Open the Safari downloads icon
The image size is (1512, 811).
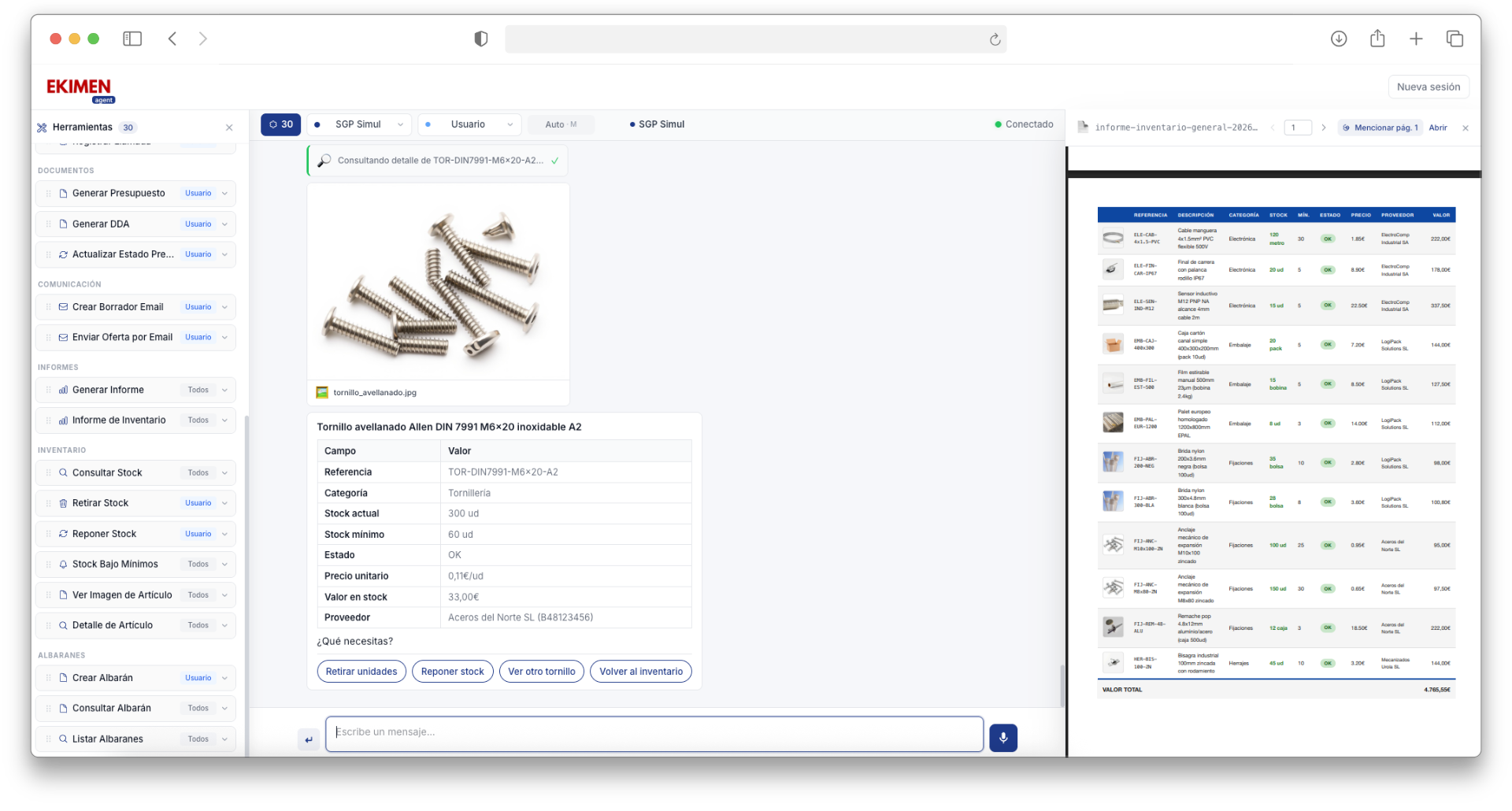click(1338, 39)
